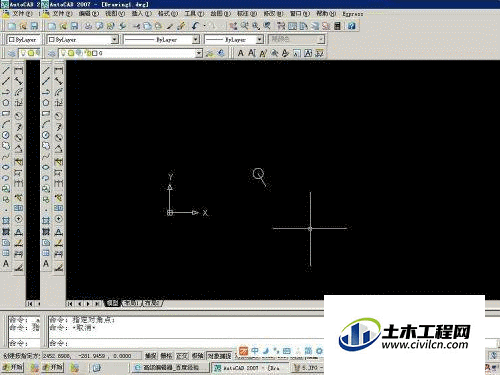Click the 5.JPG taskbar button
The height and width of the screenshot is (375, 500).
[x=307, y=368]
